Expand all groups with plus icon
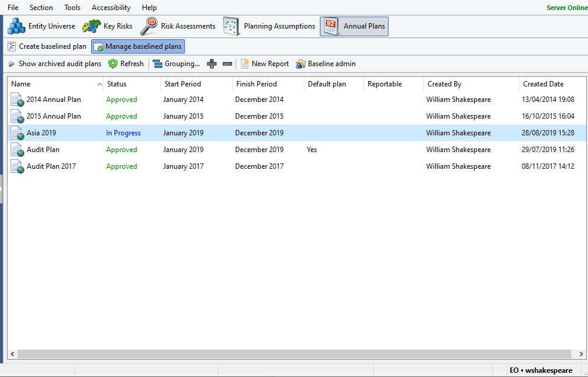Screen dimensions: 588x377 212,64
